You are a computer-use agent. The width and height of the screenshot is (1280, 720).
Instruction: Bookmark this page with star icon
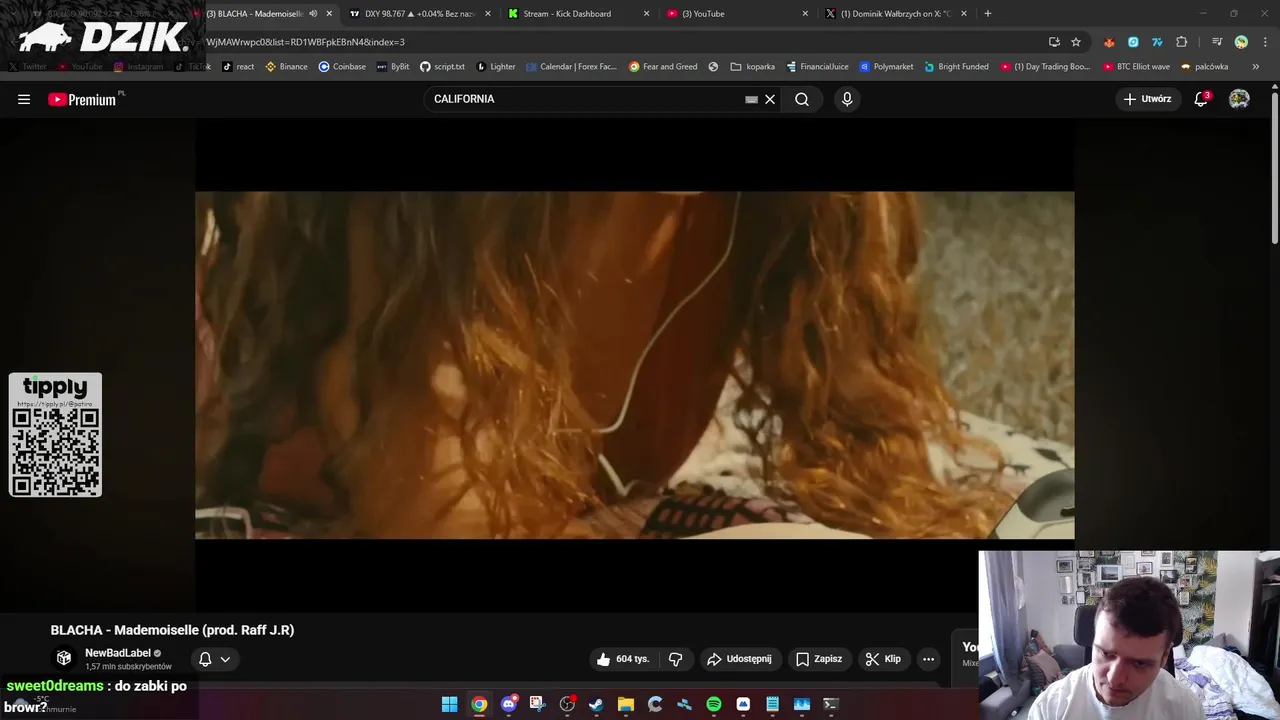(1076, 42)
